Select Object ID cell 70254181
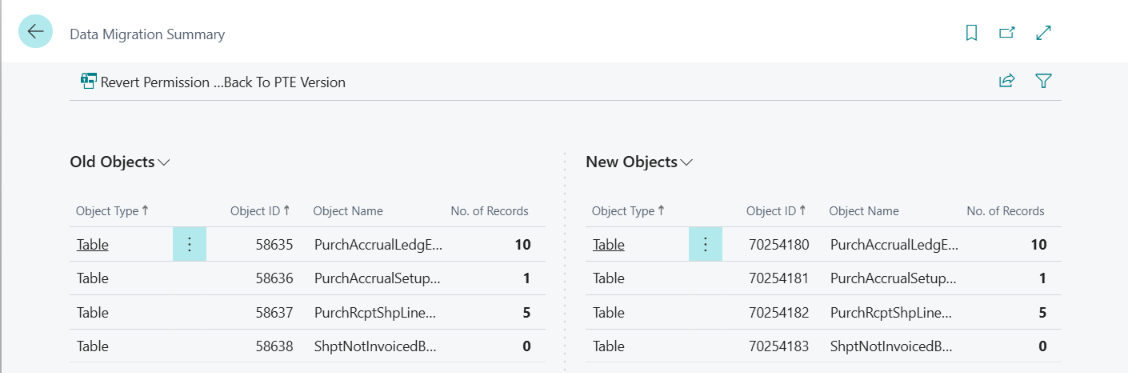Screen dimensions: 1128x373 click(779, 278)
